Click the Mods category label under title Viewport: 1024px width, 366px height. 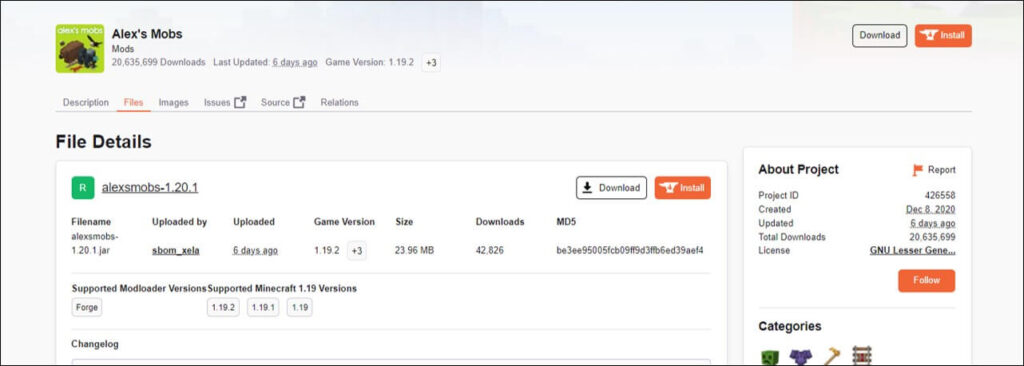(x=123, y=49)
